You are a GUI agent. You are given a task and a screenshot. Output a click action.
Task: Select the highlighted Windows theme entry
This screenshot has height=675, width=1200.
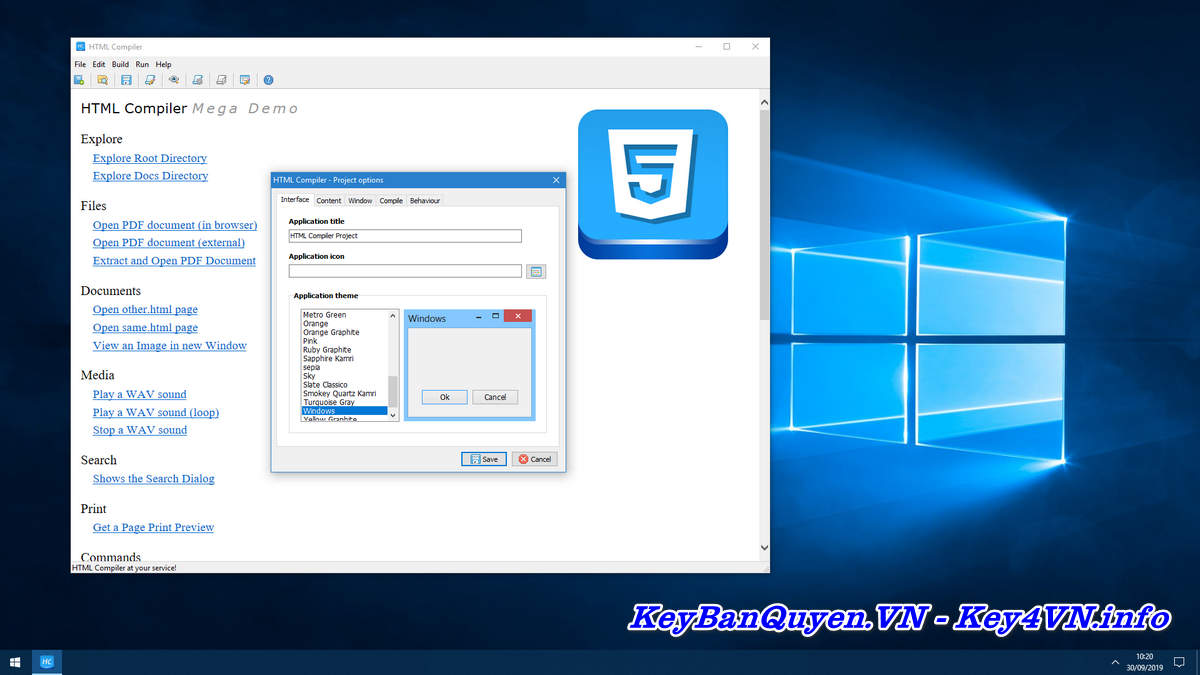[344, 411]
